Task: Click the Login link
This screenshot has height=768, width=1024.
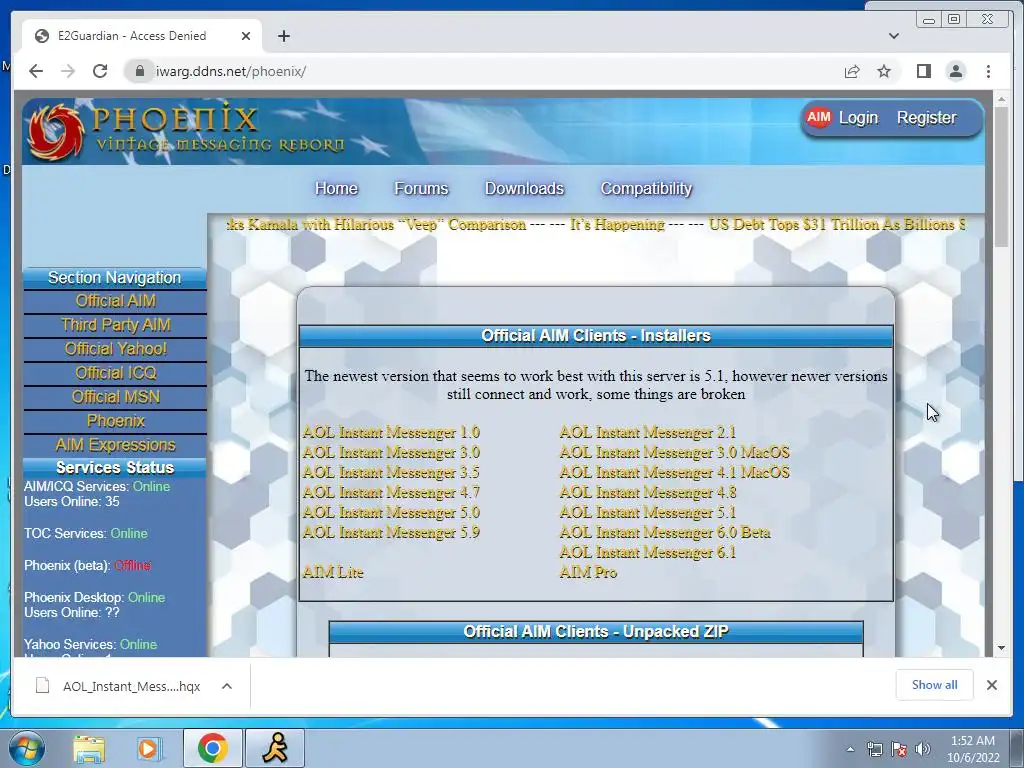Action: point(858,118)
